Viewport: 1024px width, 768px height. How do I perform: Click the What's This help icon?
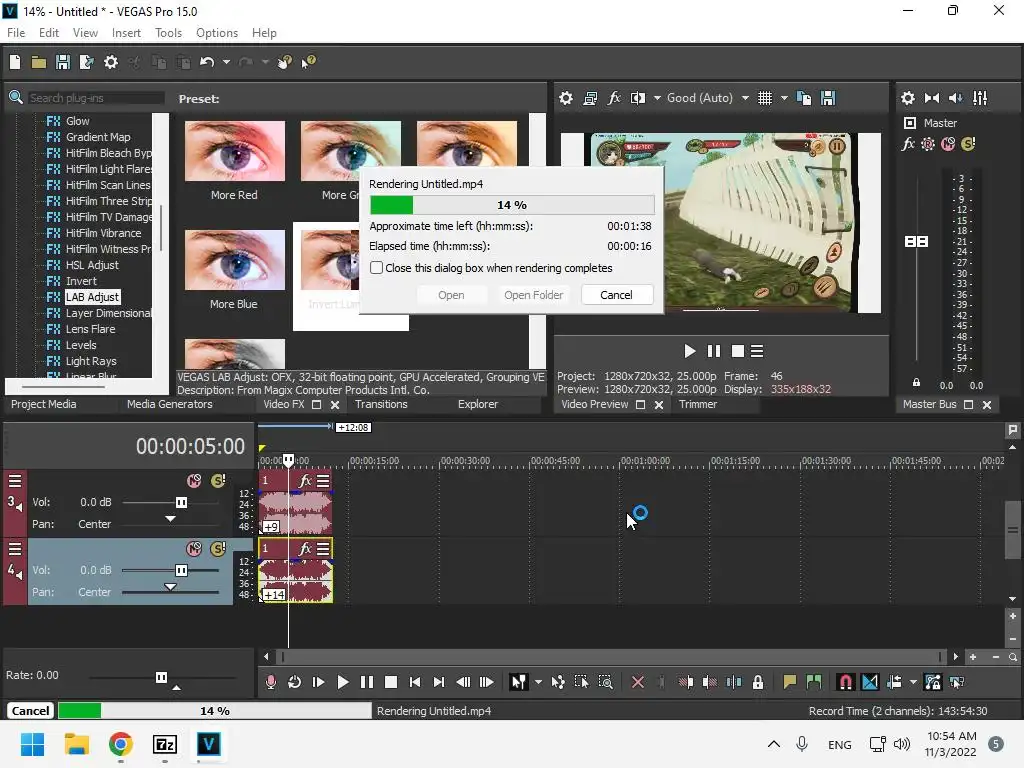308,62
